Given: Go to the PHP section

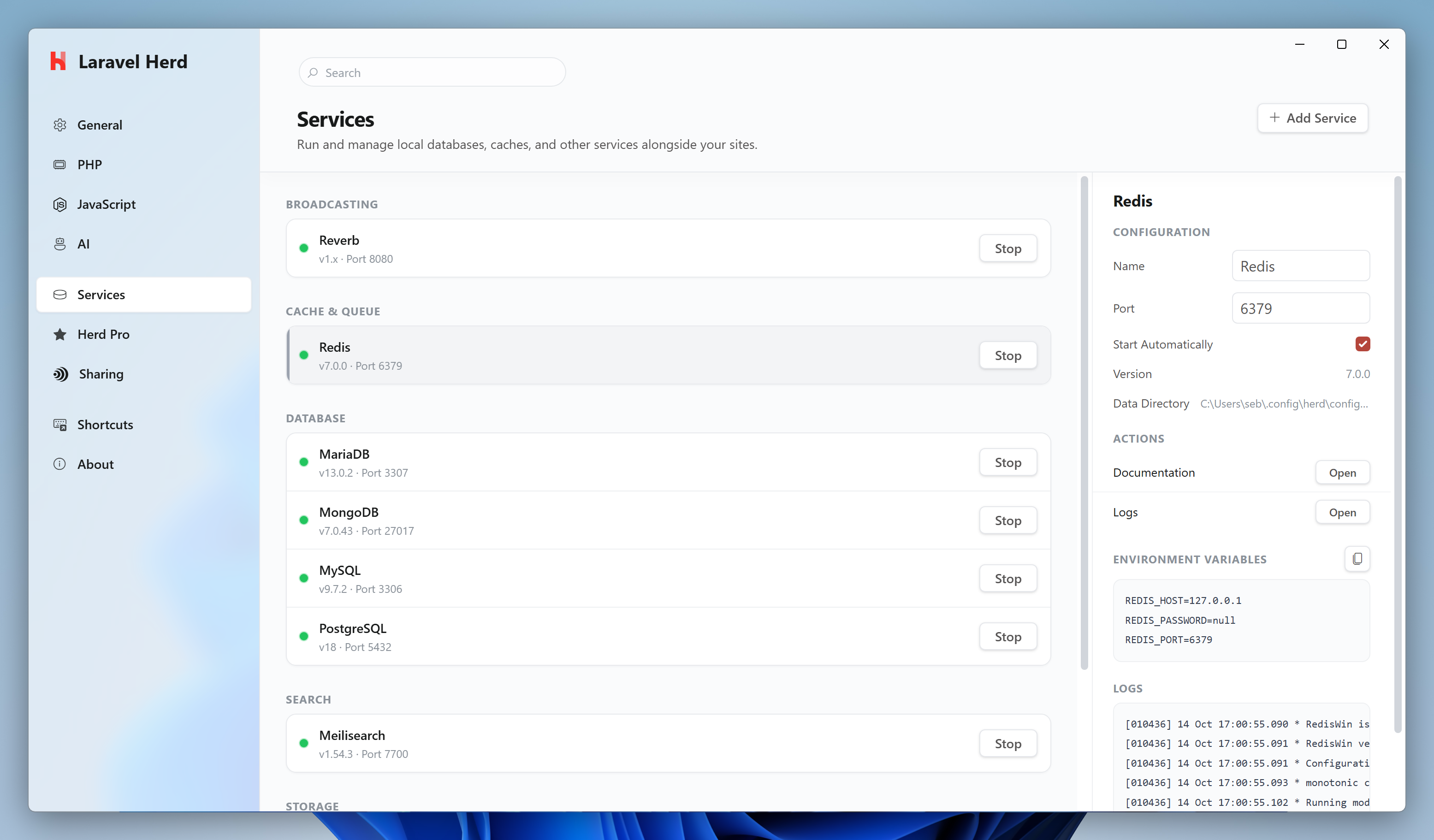Looking at the screenshot, I should tap(143, 165).
